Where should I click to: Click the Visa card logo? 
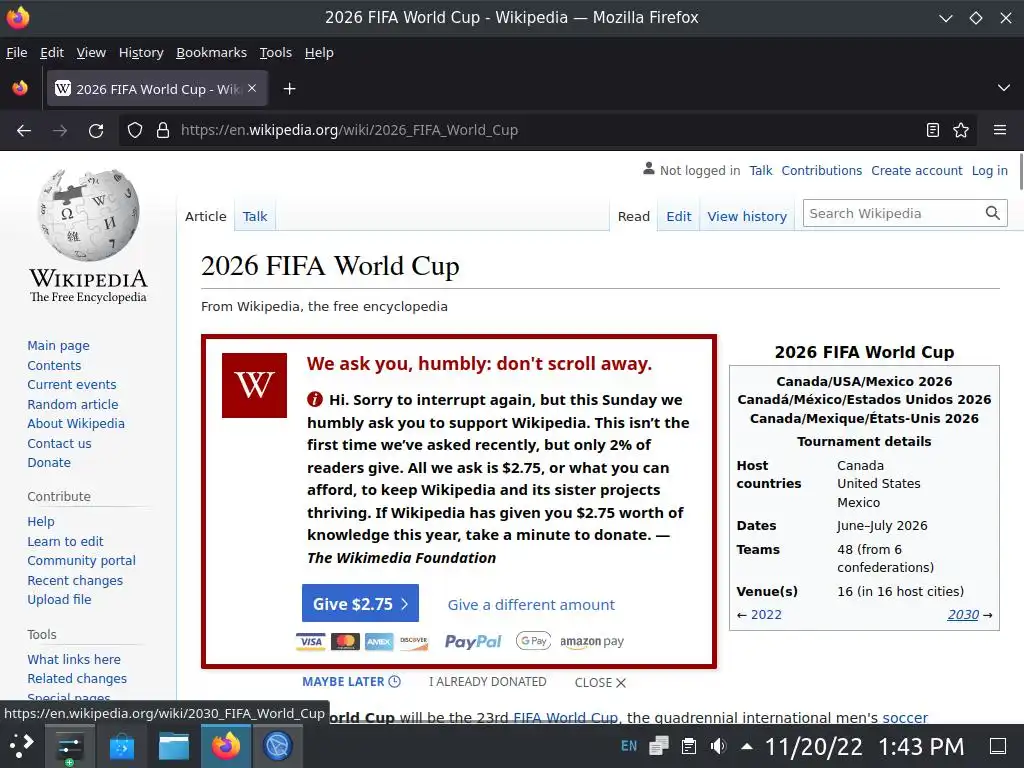[311, 641]
